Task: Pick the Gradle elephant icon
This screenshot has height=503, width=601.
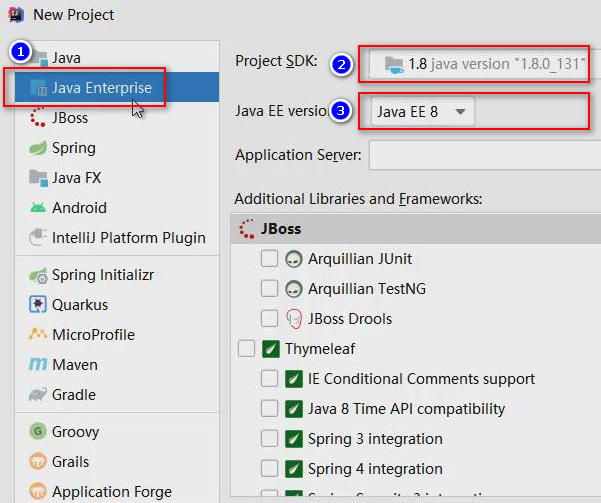Action: (x=38, y=395)
